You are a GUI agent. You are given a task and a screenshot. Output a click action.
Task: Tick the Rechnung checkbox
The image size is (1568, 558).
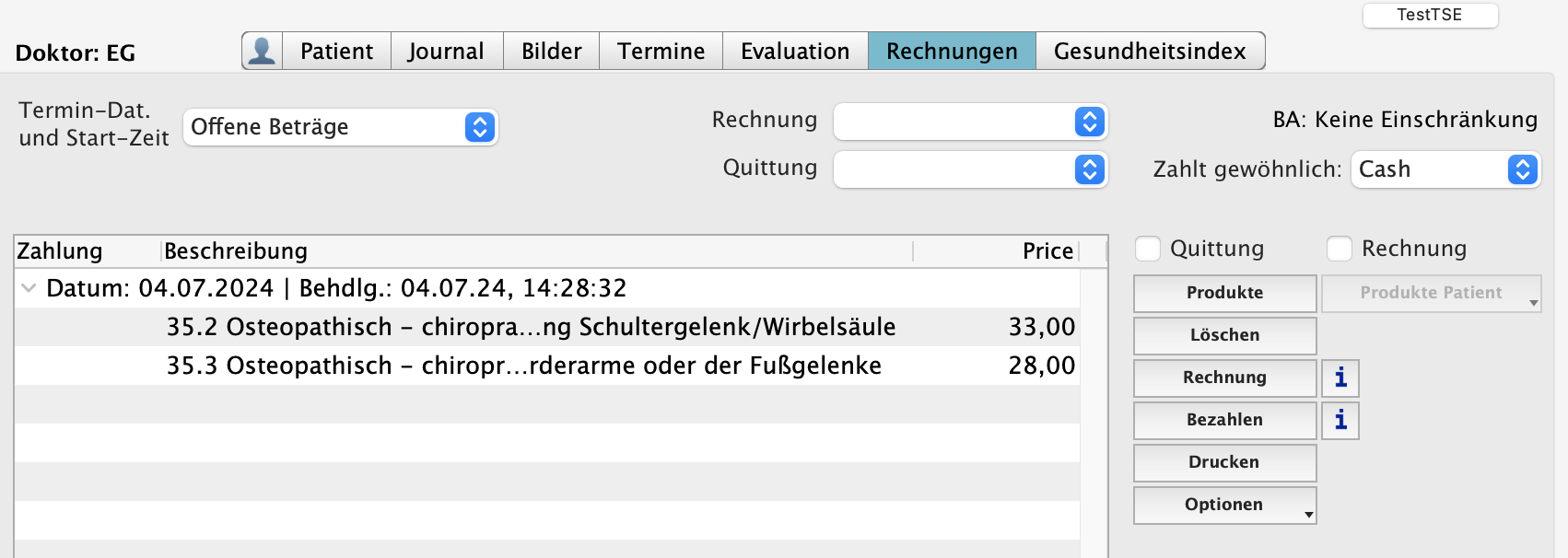click(x=1340, y=249)
